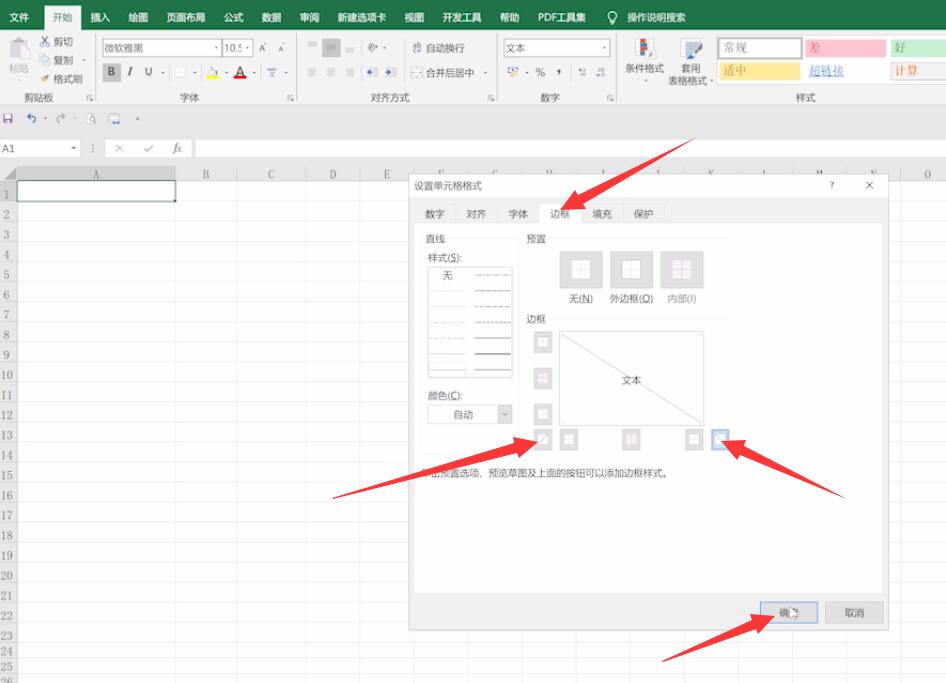The width and height of the screenshot is (946, 683).
Task: Open the font name dropdown 微软雅黑
Action: [x=216, y=48]
